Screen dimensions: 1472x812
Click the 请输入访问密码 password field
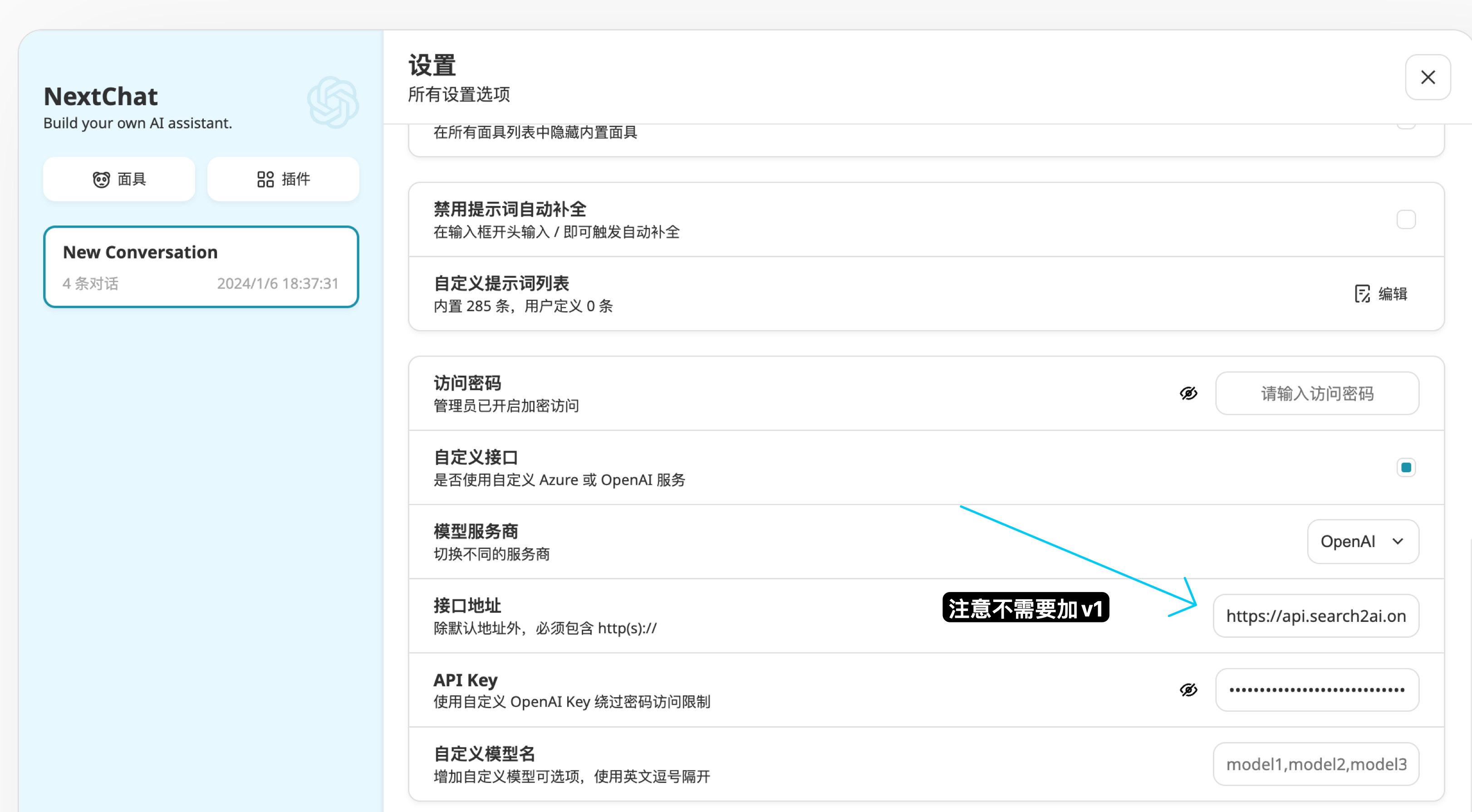click(x=1316, y=393)
